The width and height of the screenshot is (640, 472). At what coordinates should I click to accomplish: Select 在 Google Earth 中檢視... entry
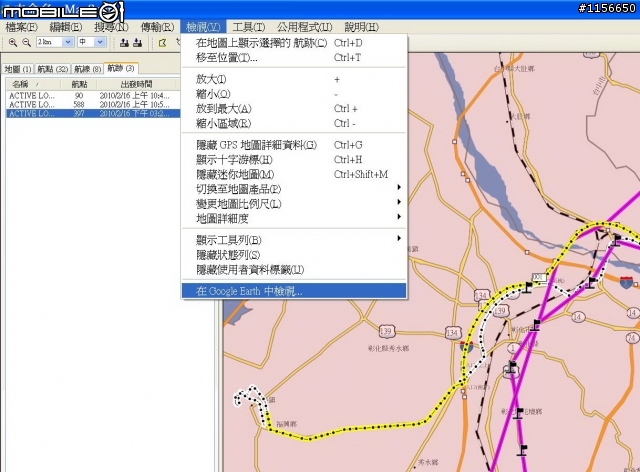coord(294,291)
